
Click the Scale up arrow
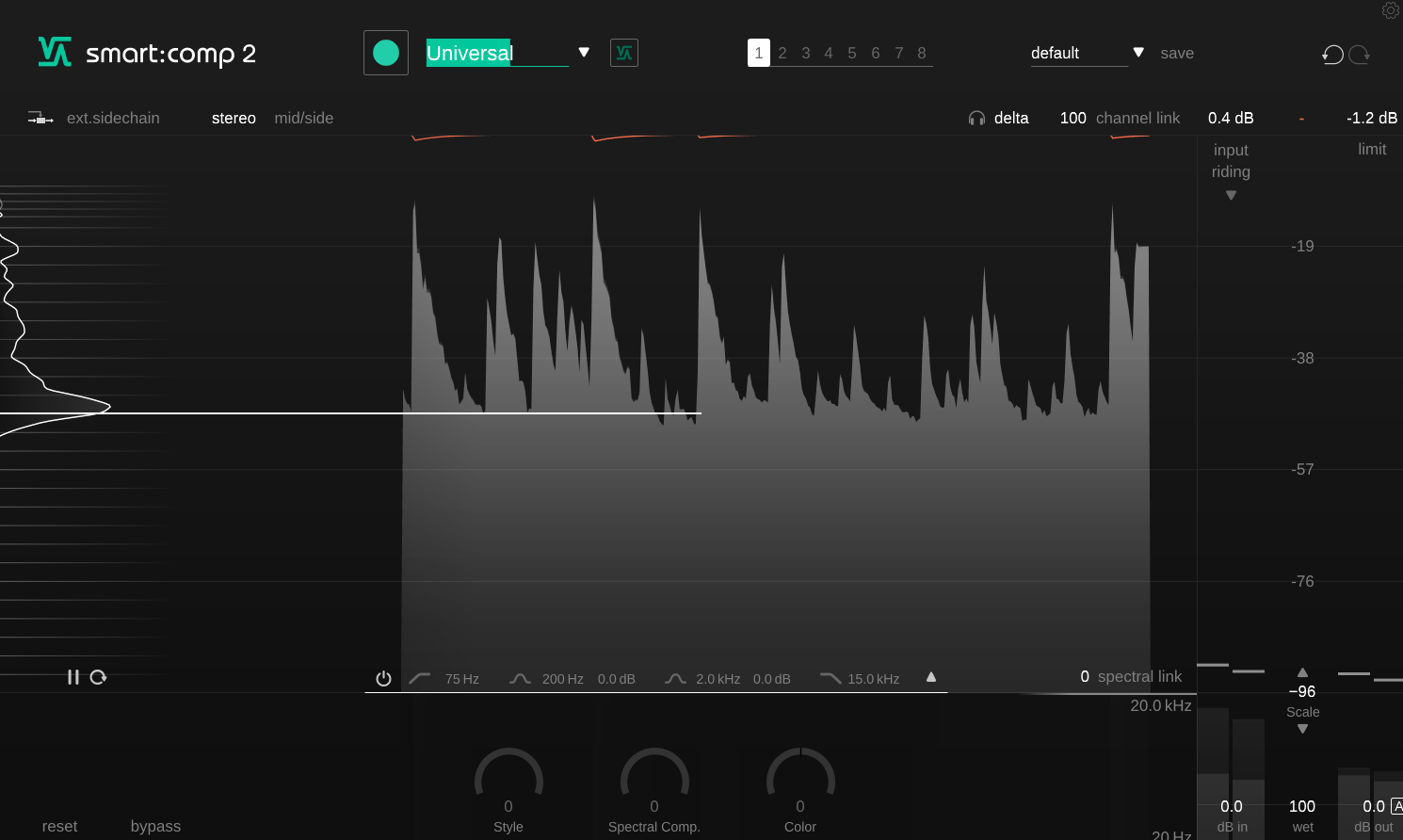1302,672
